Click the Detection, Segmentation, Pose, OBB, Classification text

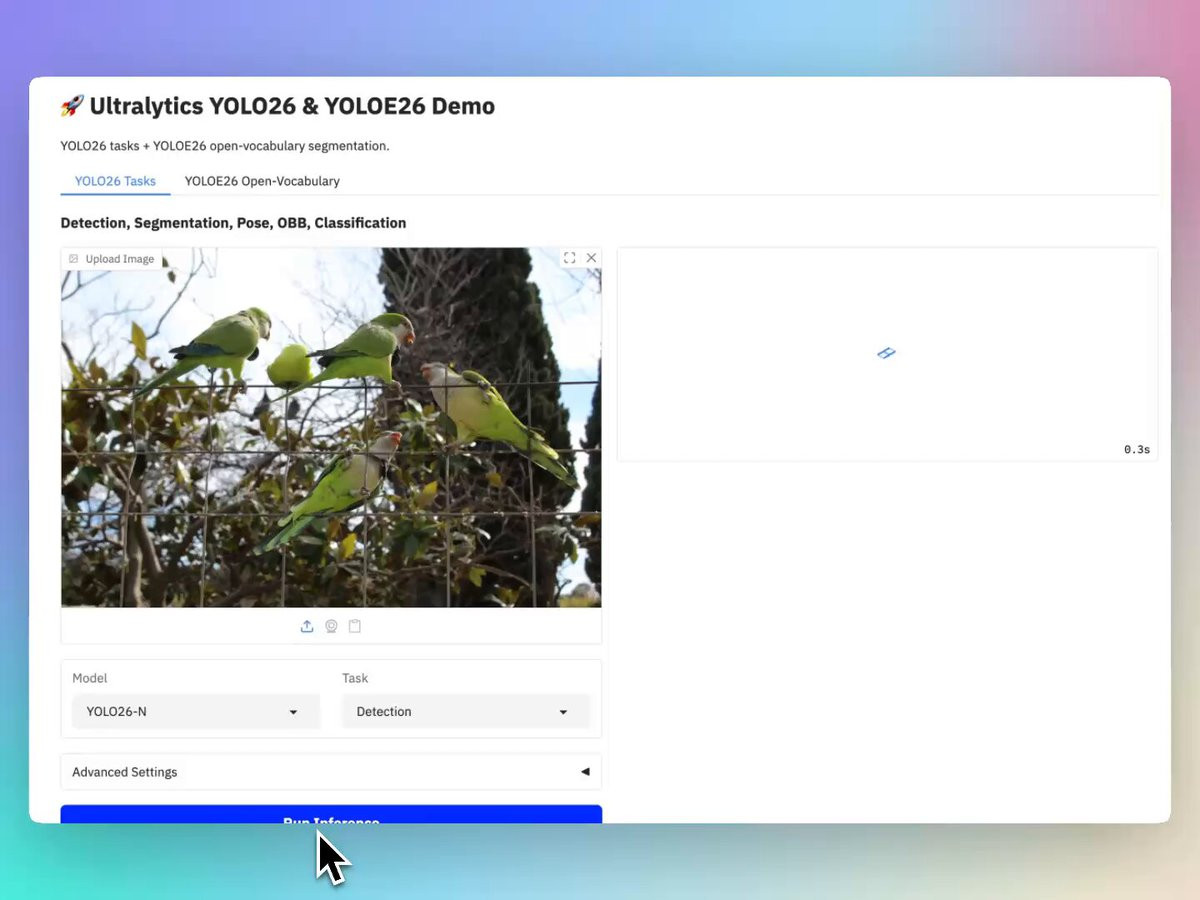point(233,223)
